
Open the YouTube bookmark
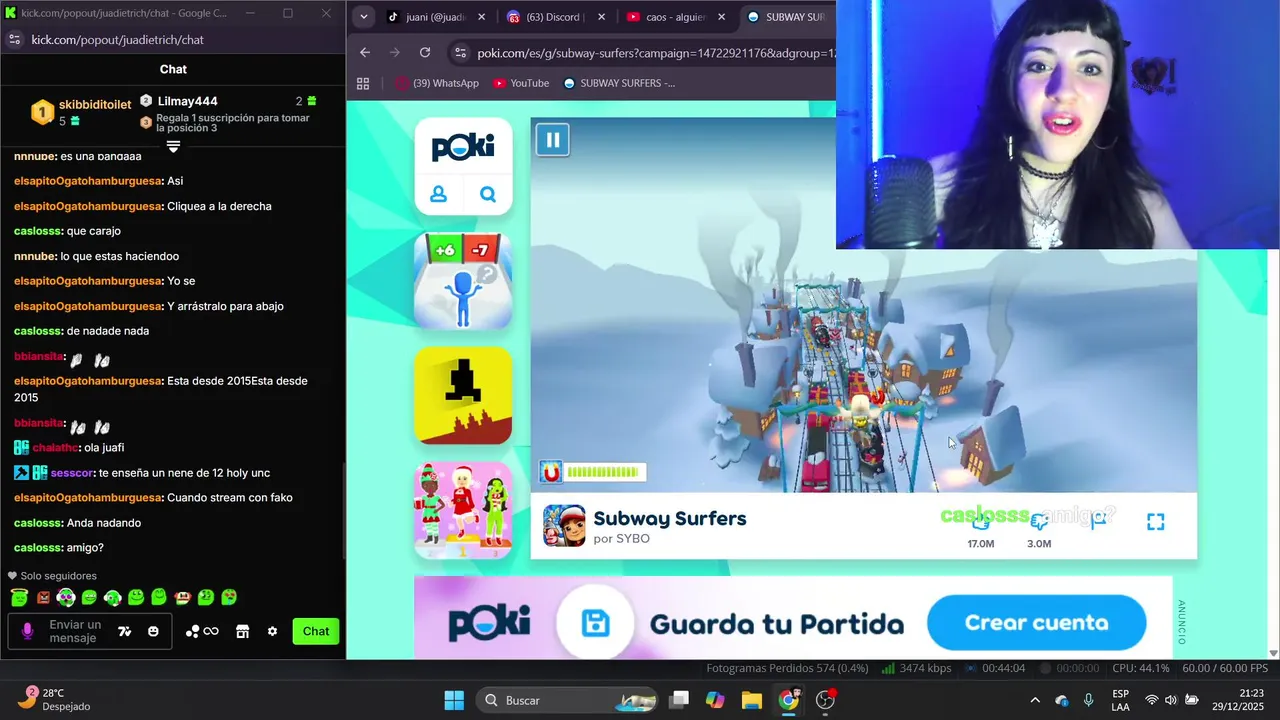[x=520, y=83]
